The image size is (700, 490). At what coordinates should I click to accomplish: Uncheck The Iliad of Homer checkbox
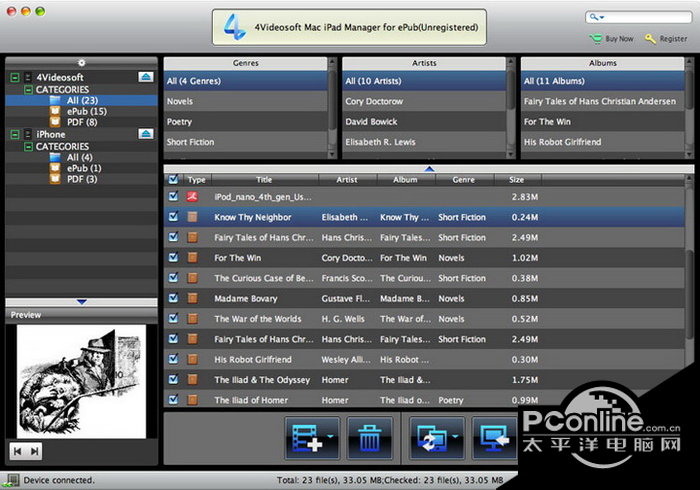(173, 399)
